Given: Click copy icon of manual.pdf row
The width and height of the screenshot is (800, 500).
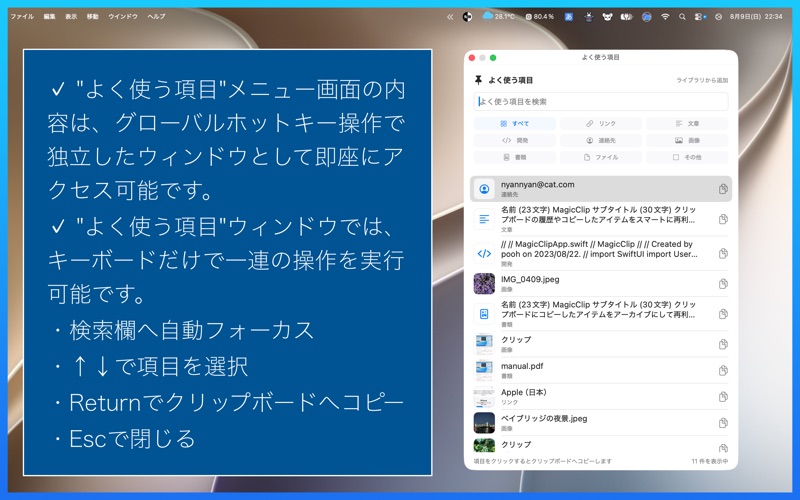Looking at the screenshot, I should point(723,370).
